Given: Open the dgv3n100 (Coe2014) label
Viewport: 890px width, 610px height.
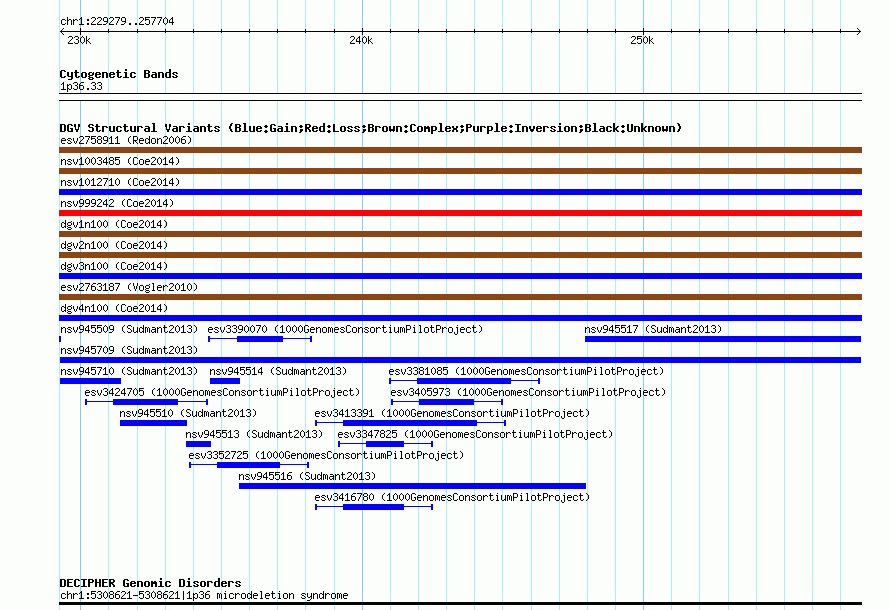Looking at the screenshot, I should point(114,266).
